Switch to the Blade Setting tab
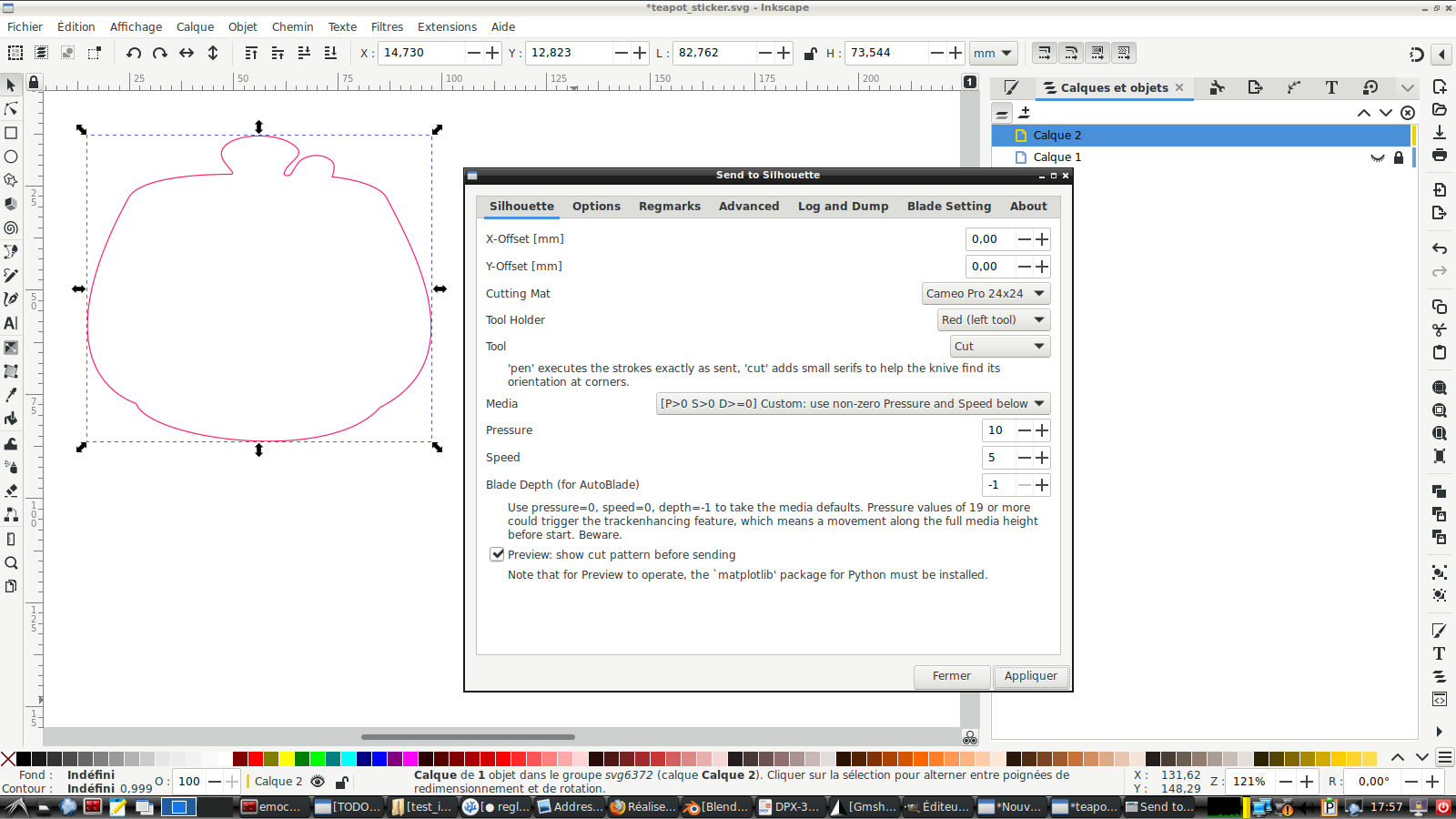This screenshot has width=1456, height=819. click(x=948, y=207)
